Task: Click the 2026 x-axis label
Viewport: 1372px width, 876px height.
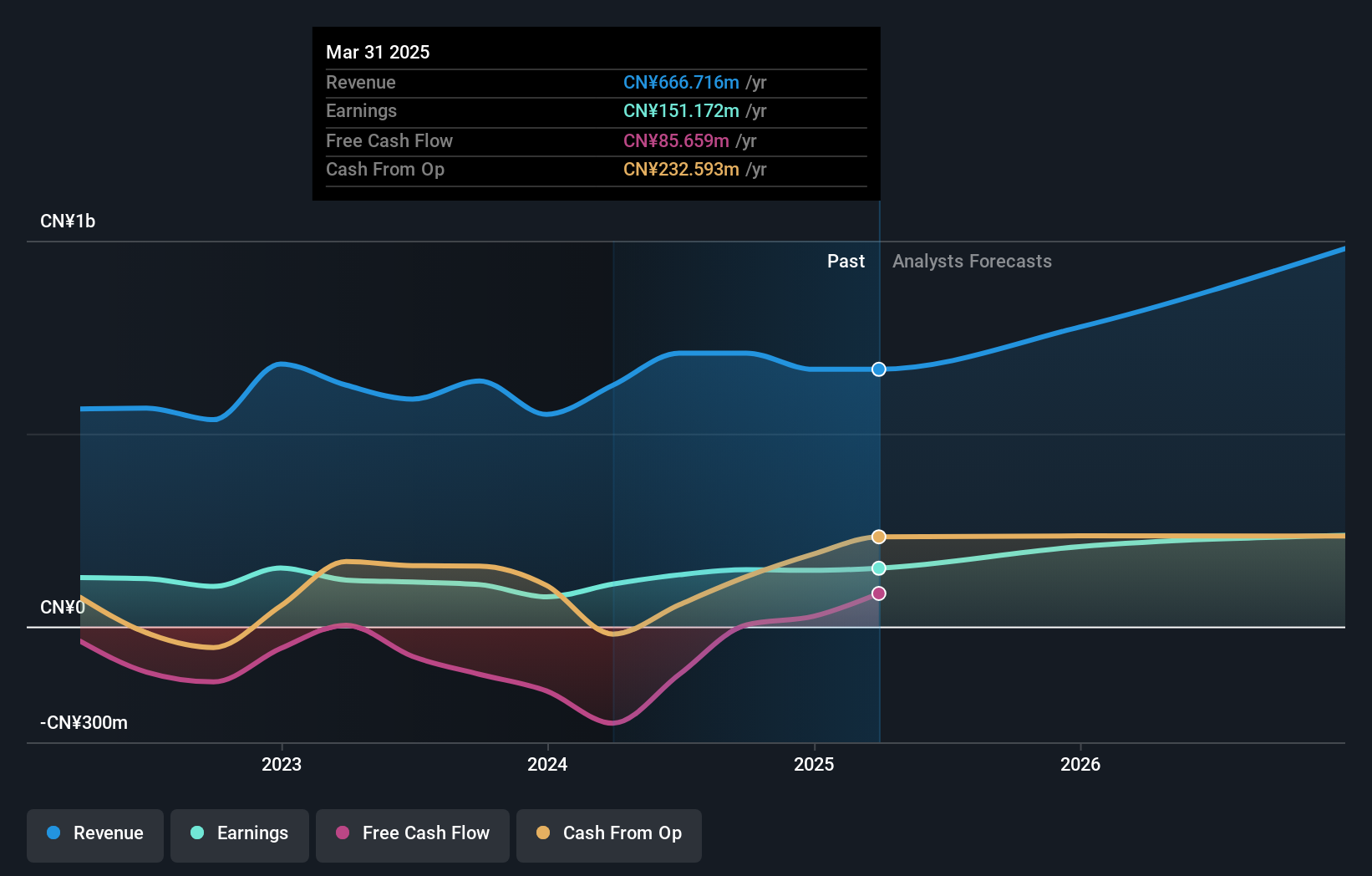Action: click(1080, 764)
